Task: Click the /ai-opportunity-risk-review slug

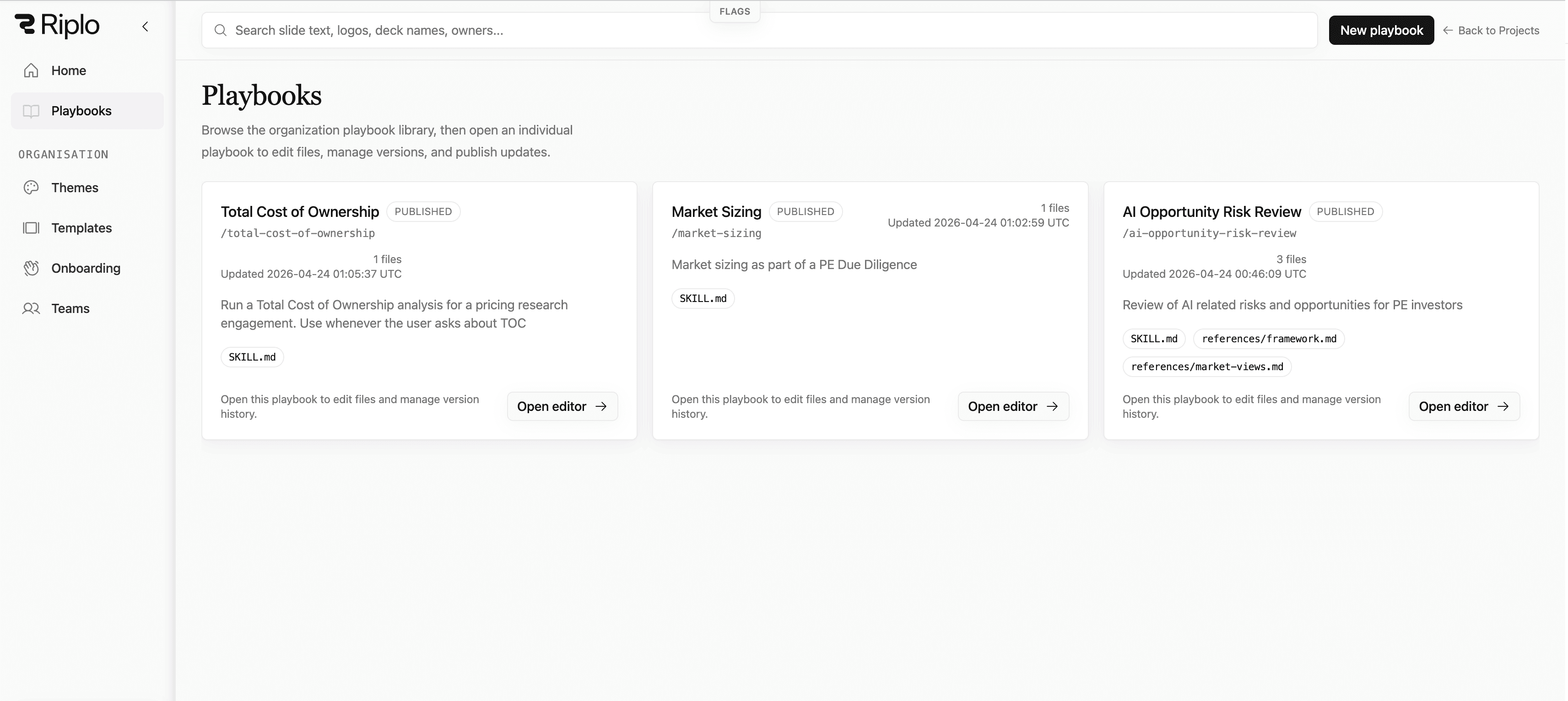Action: pyautogui.click(x=1210, y=233)
